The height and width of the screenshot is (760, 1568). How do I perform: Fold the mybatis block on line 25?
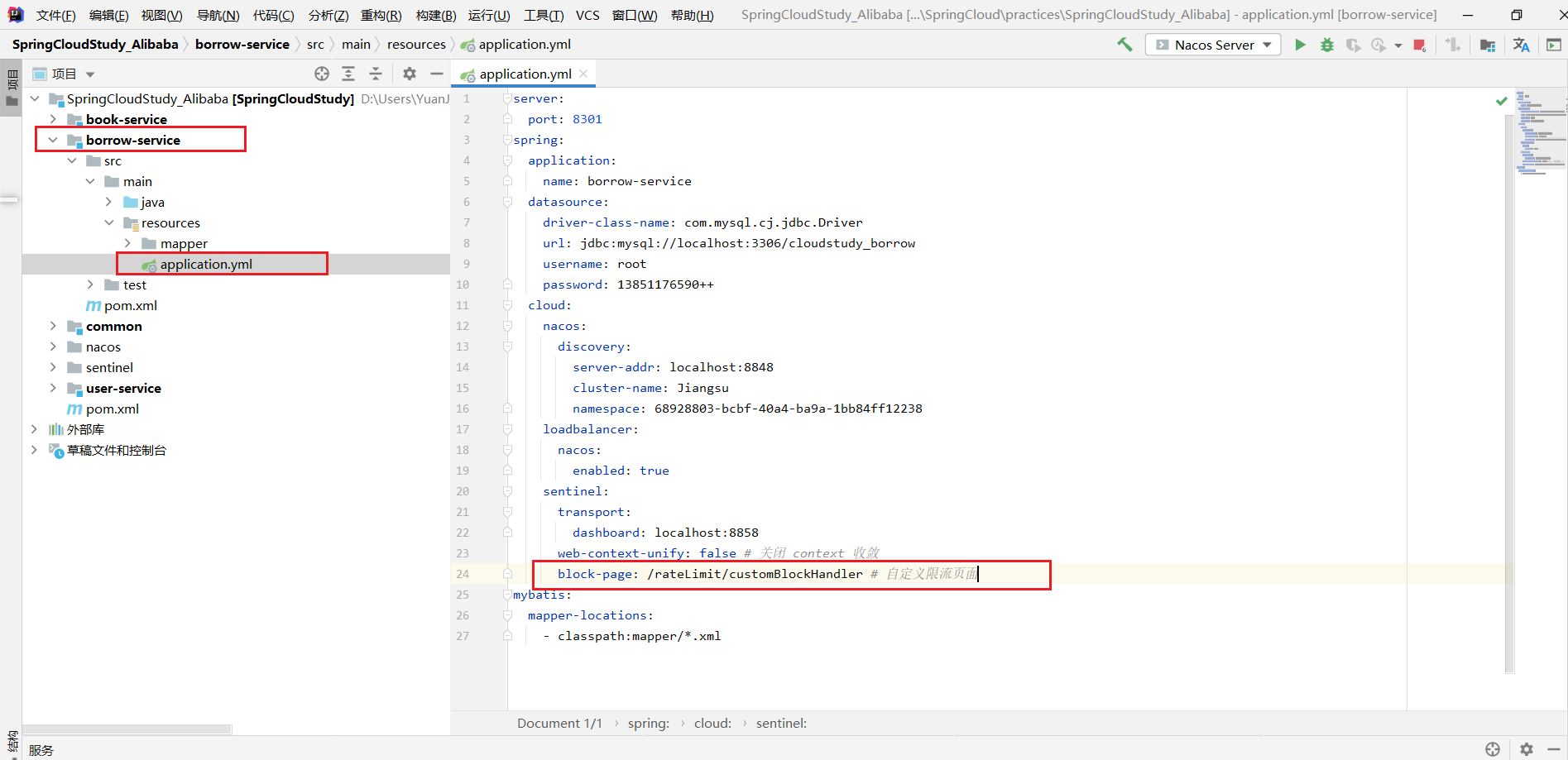[507, 595]
